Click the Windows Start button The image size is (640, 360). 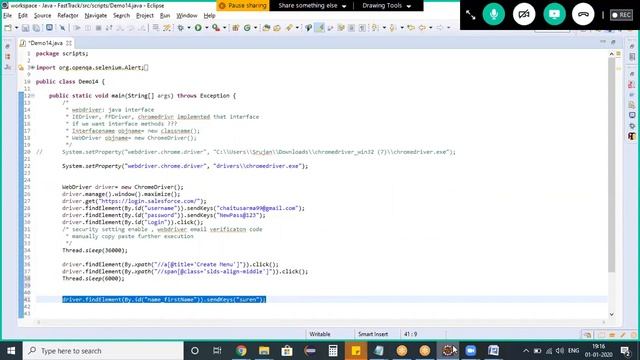pyautogui.click(x=11, y=351)
